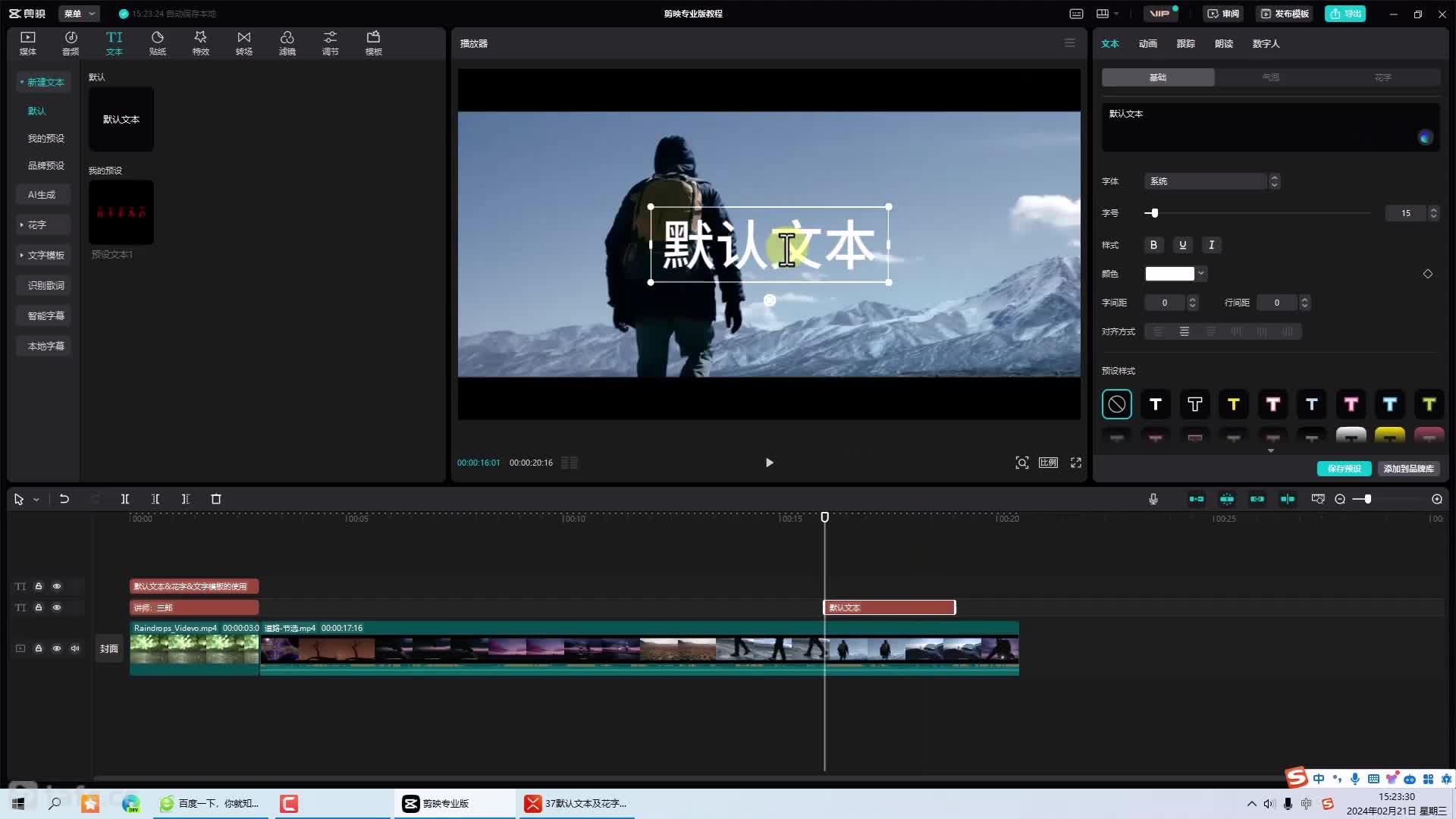Click the AI icon in text box
The image size is (1456, 819).
tap(1426, 137)
